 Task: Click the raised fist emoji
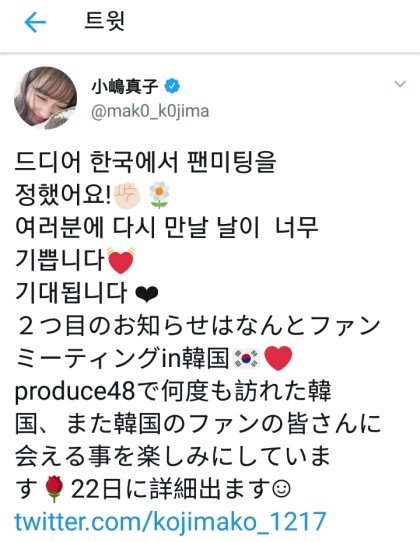[x=127, y=195]
